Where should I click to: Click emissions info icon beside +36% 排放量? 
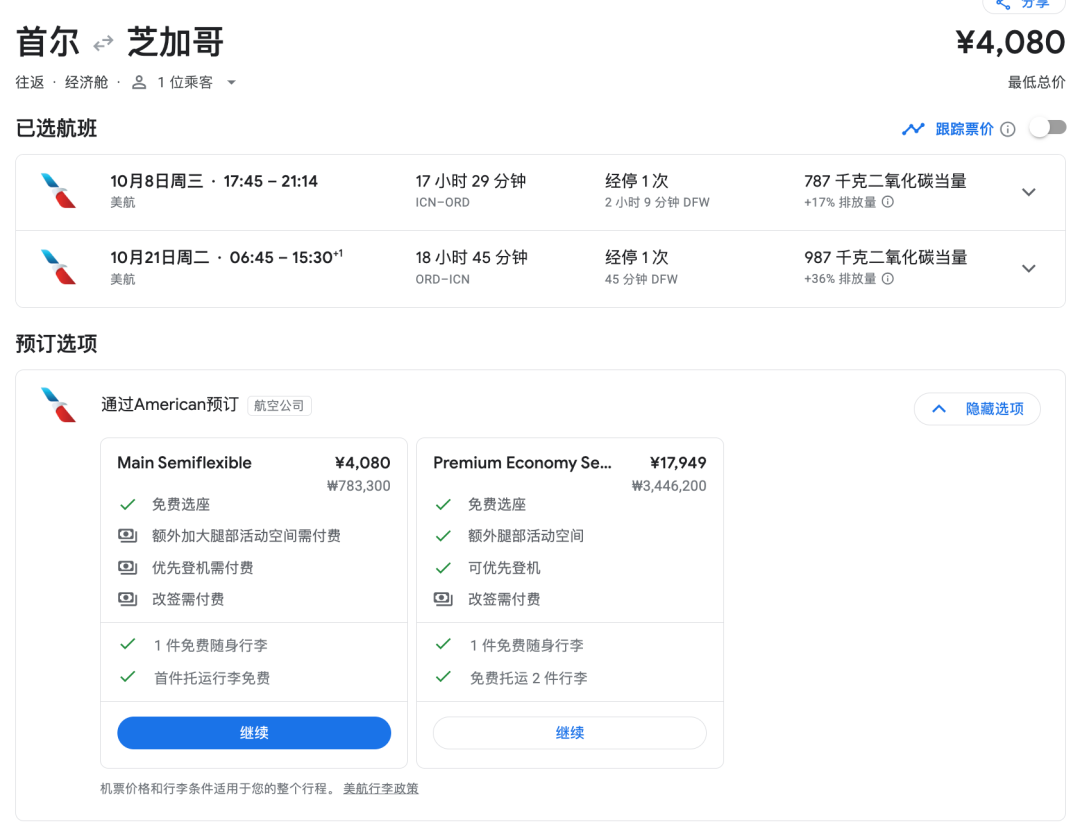pyautogui.click(x=888, y=279)
